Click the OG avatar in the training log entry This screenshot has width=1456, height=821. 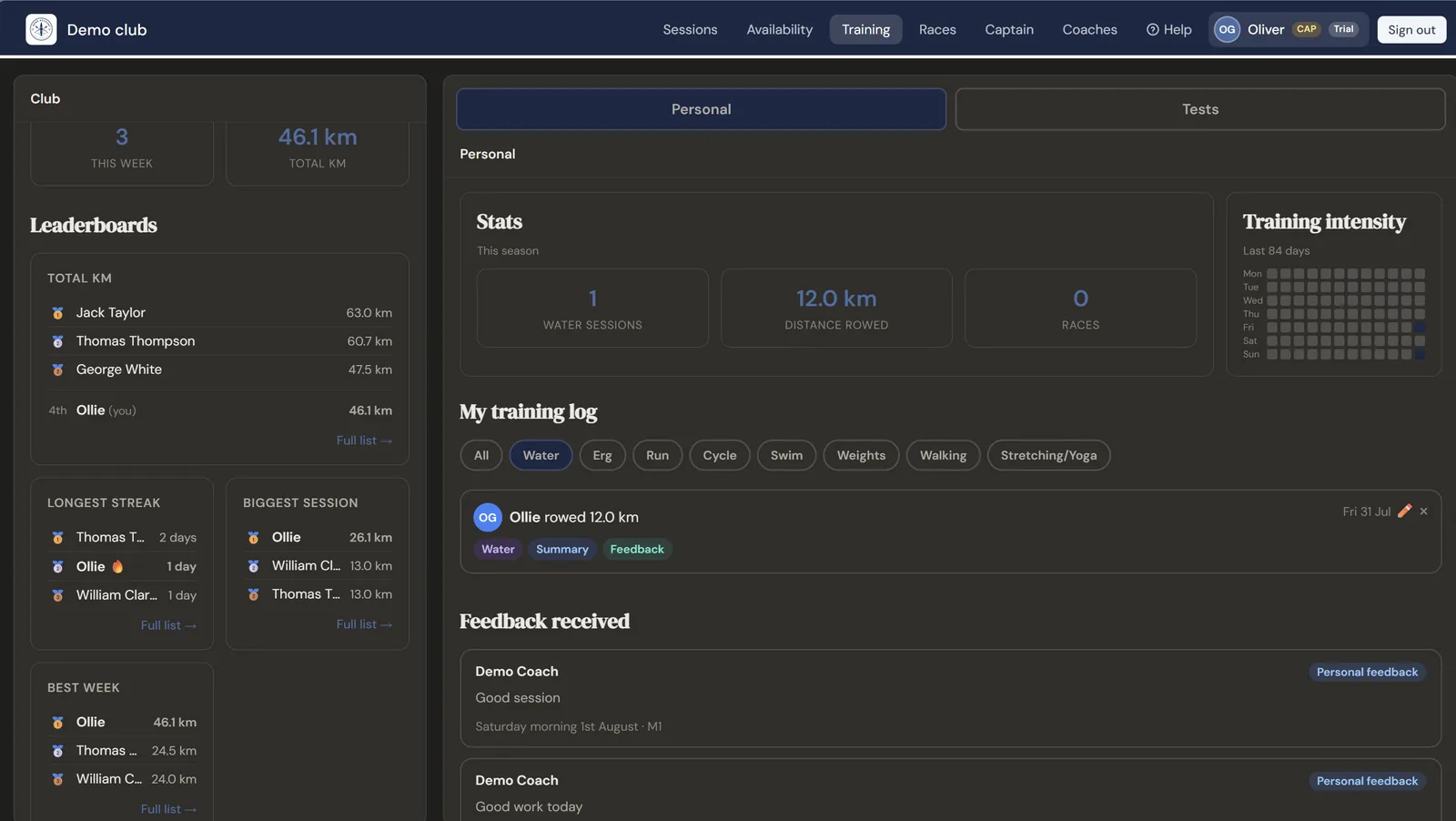[488, 517]
